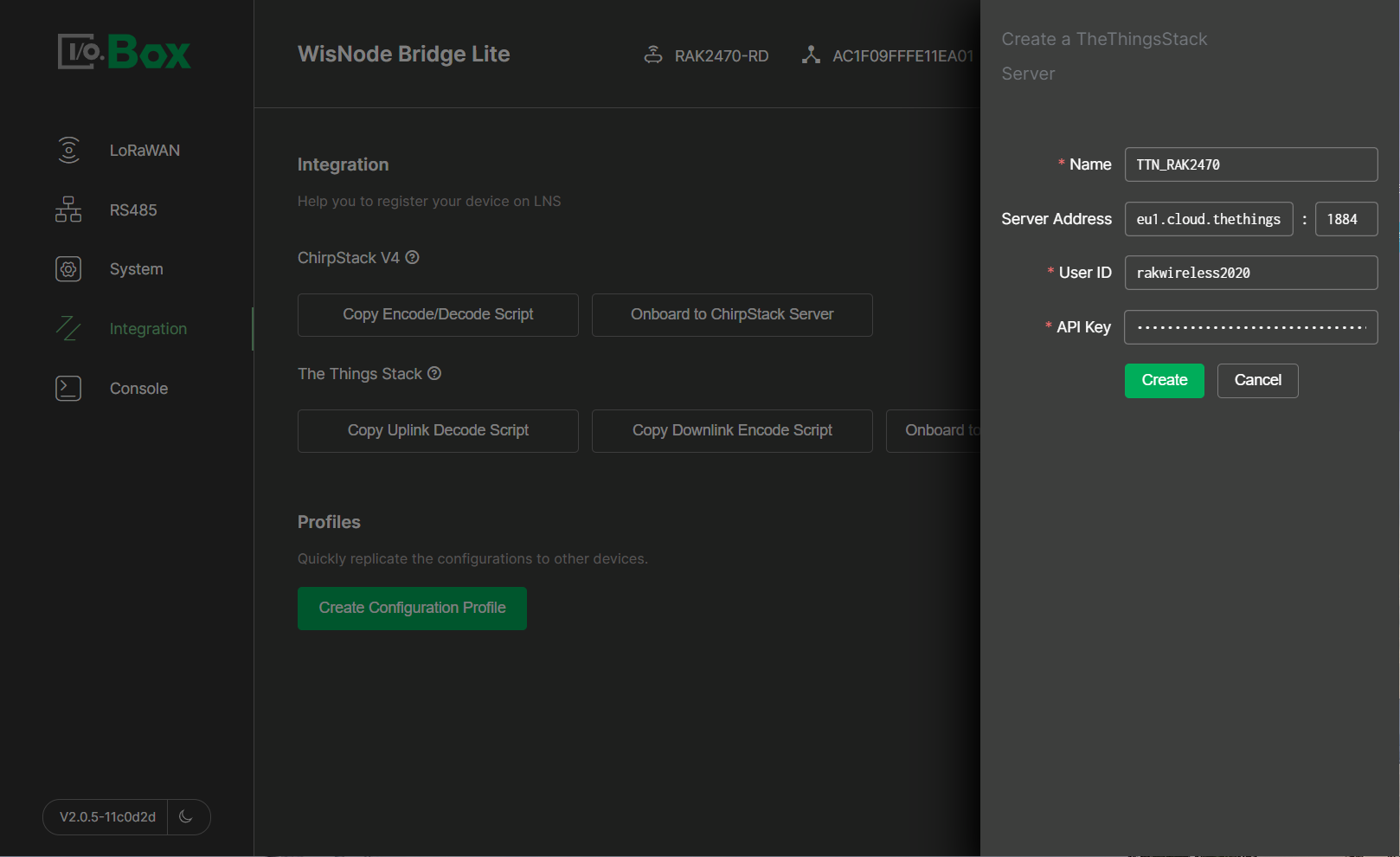Focus the Name input field
1400x857 pixels.
pyautogui.click(x=1251, y=164)
